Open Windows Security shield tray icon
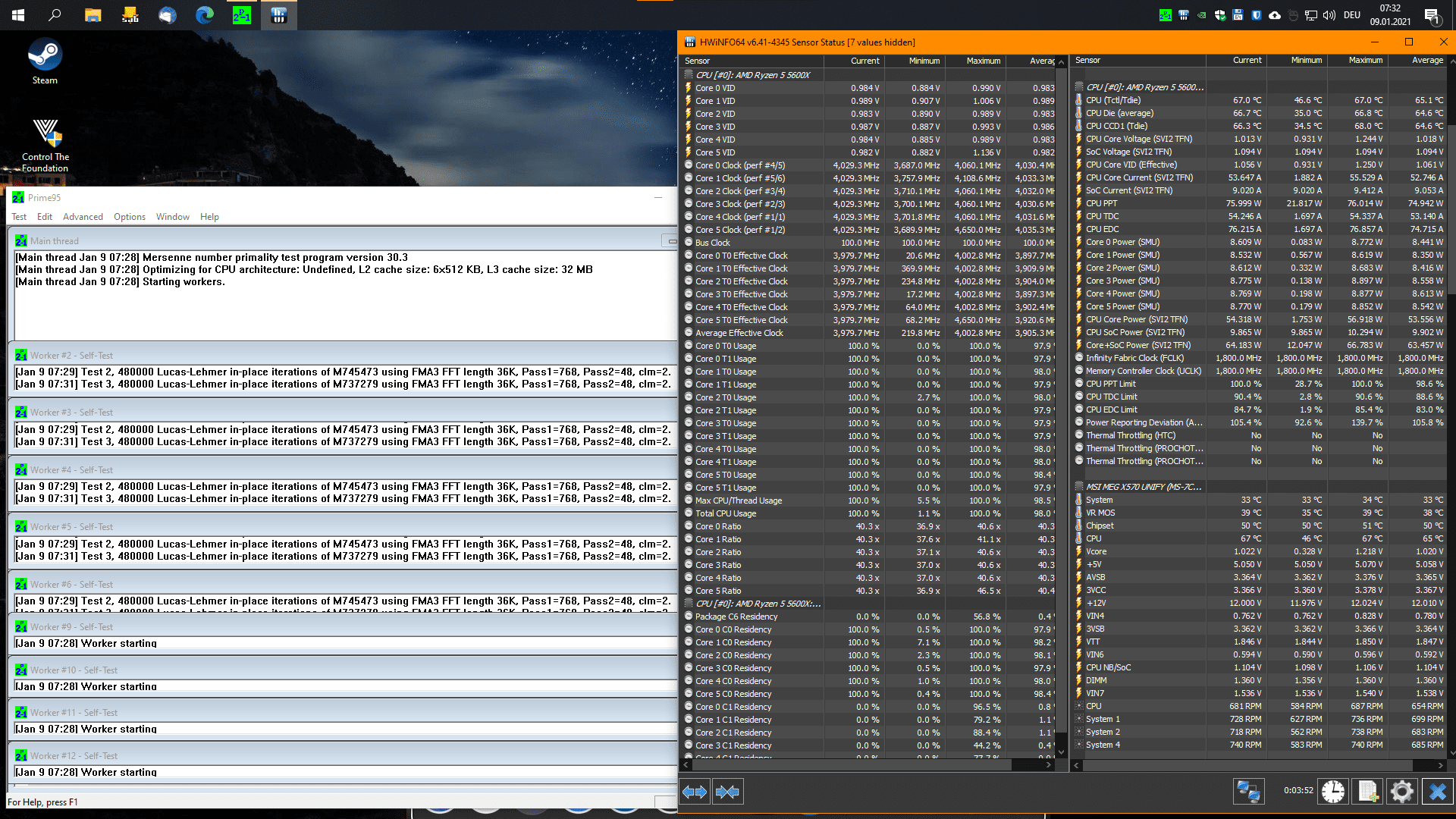Viewport: 1456px width, 819px height. pyautogui.click(x=1220, y=15)
